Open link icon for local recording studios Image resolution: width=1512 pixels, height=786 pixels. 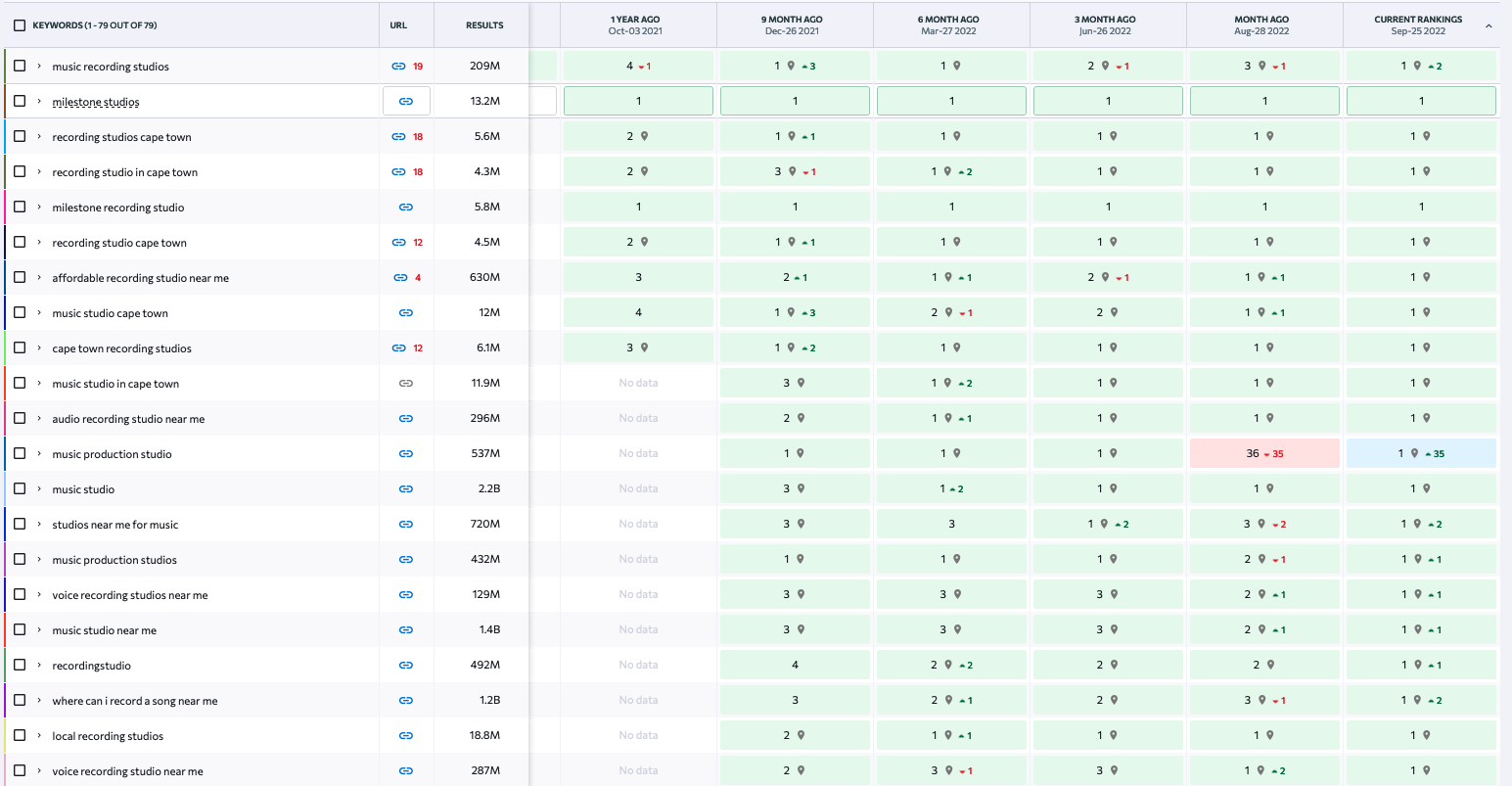[406, 736]
